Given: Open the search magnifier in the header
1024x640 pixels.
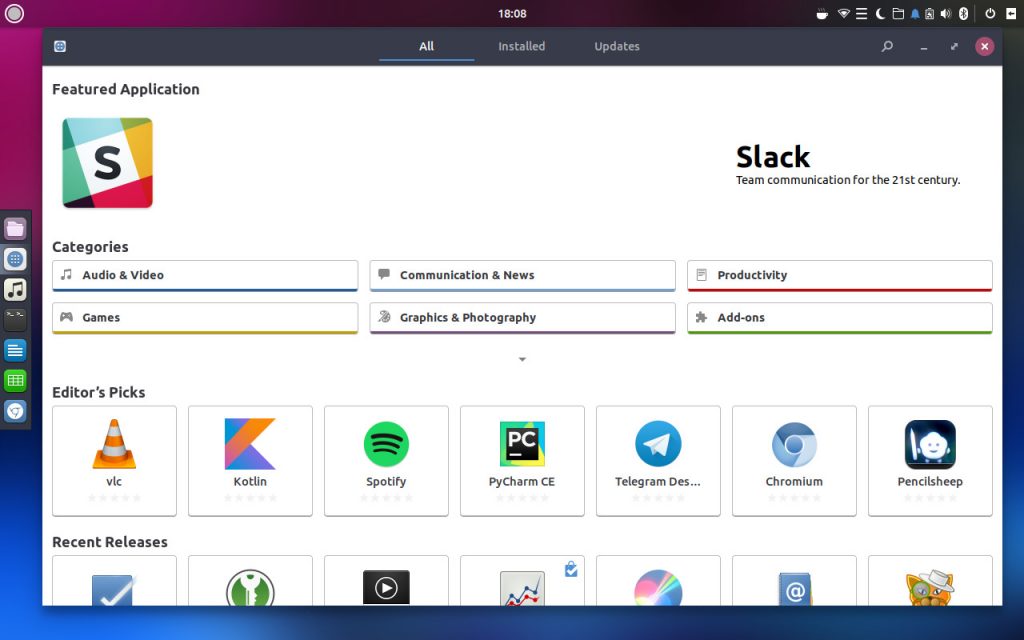Looking at the screenshot, I should (x=887, y=46).
